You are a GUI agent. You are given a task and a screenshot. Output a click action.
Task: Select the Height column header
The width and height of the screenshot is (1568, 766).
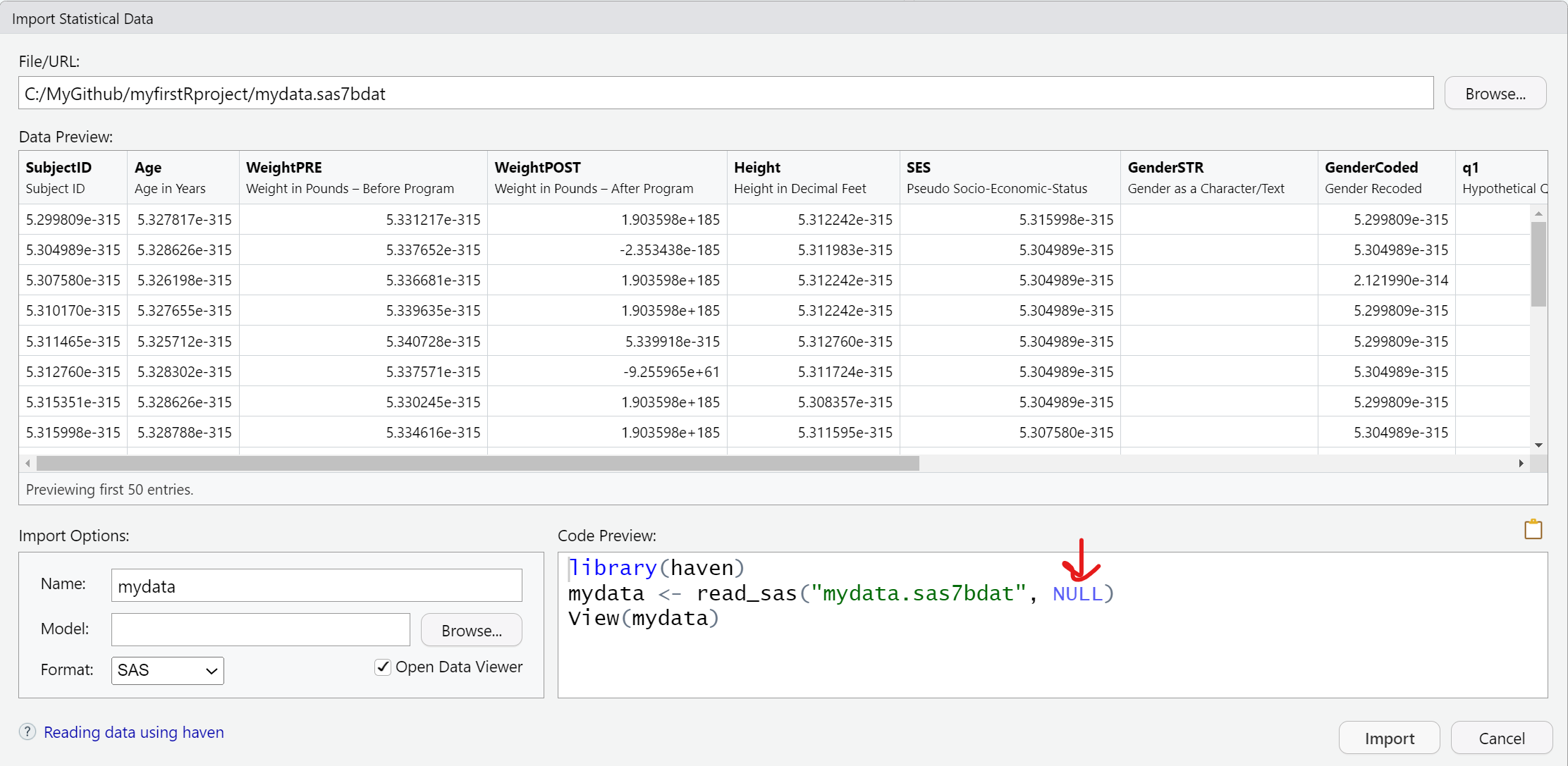pyautogui.click(x=814, y=178)
